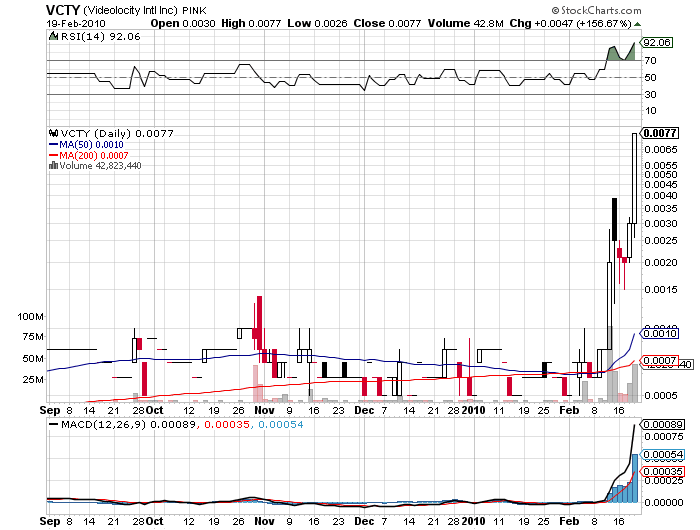700x530 pixels.
Task: Click the volume bars icon in legend
Action: 54,165
